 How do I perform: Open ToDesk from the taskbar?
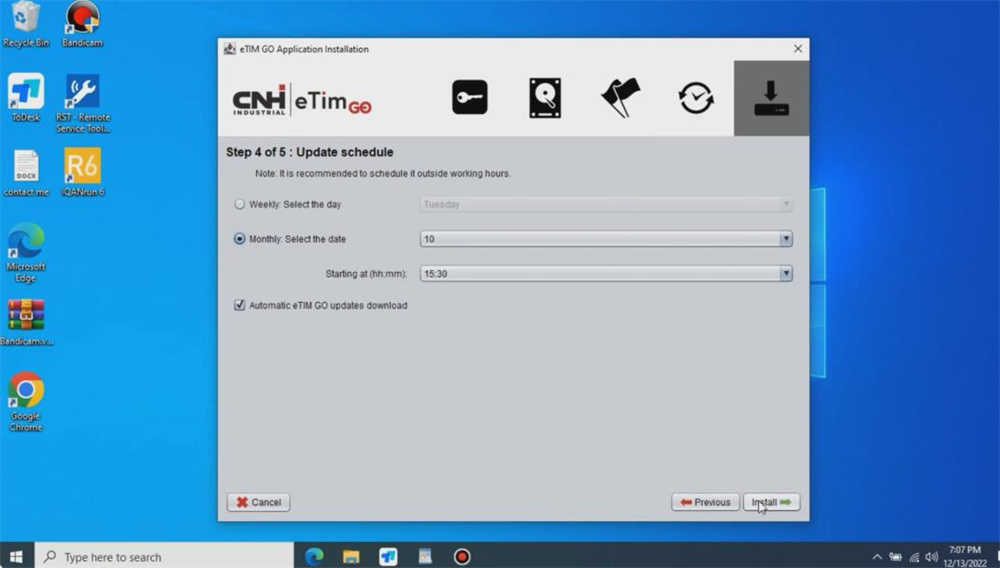pyautogui.click(x=388, y=557)
